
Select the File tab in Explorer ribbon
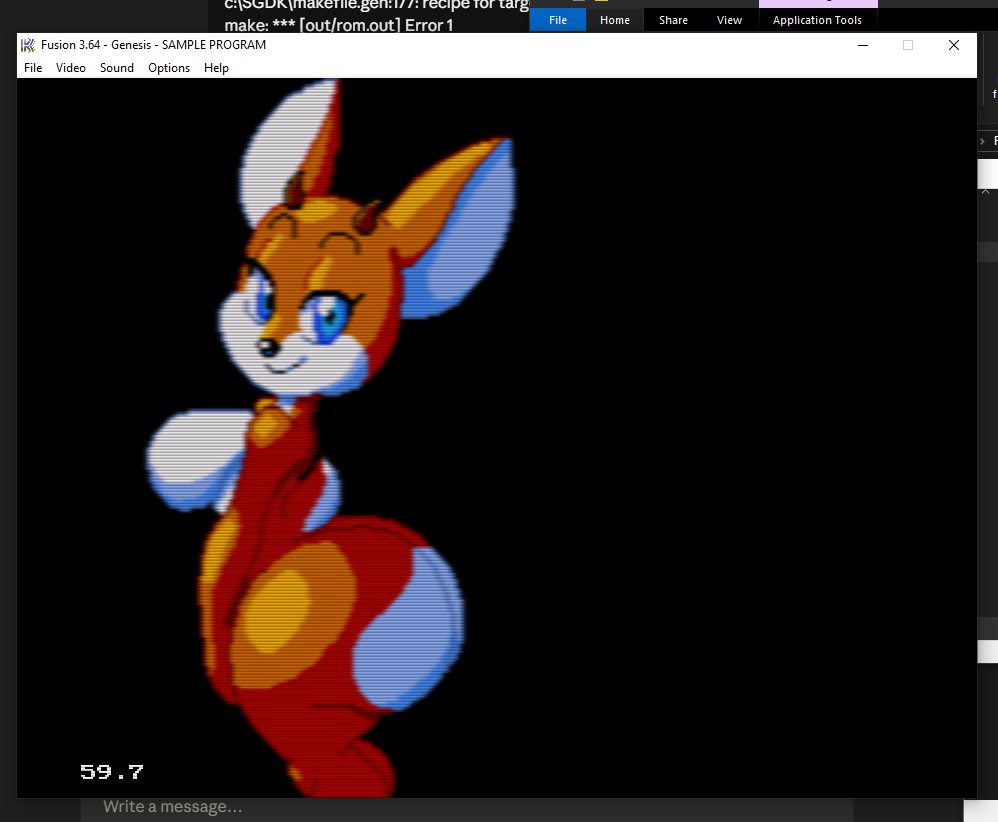pos(558,20)
